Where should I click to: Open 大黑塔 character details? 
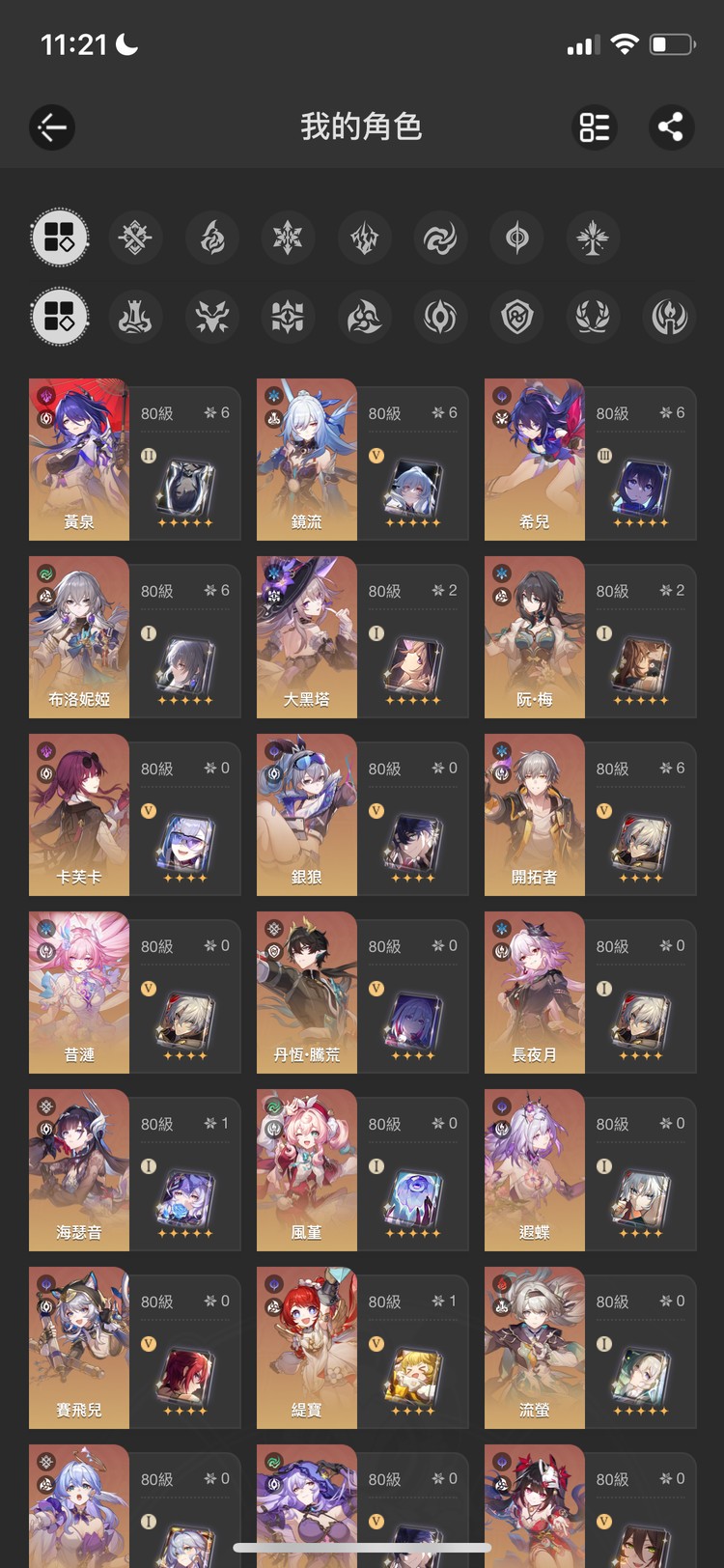click(x=363, y=637)
